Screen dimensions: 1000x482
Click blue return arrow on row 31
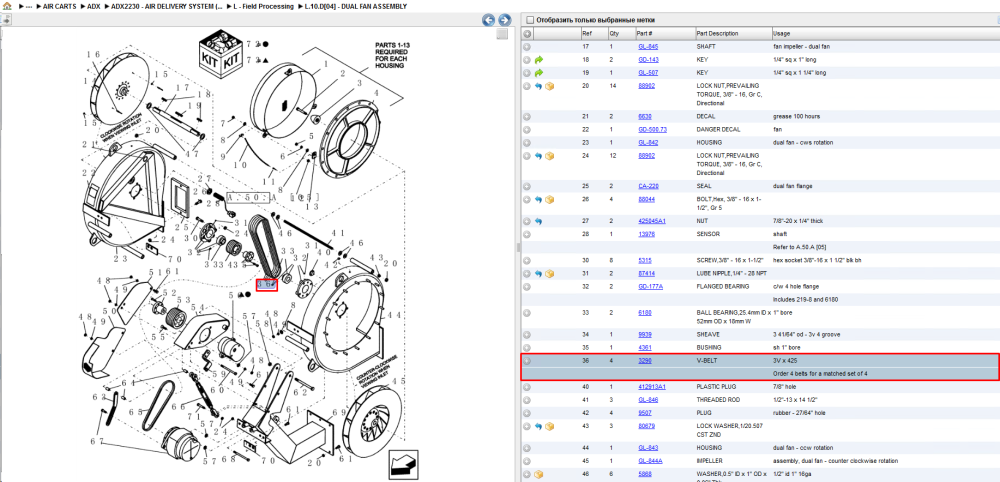(538, 274)
